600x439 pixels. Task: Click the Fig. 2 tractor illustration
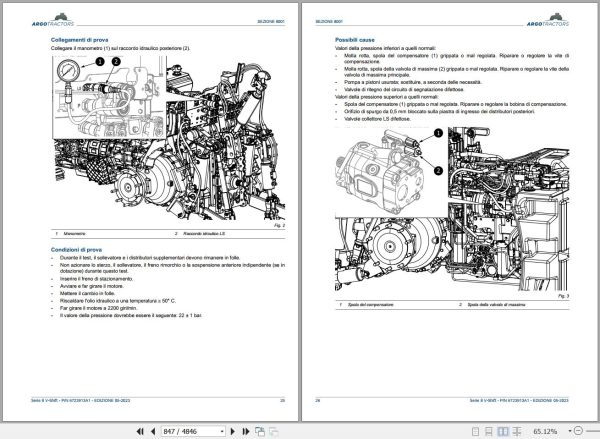coord(168,138)
